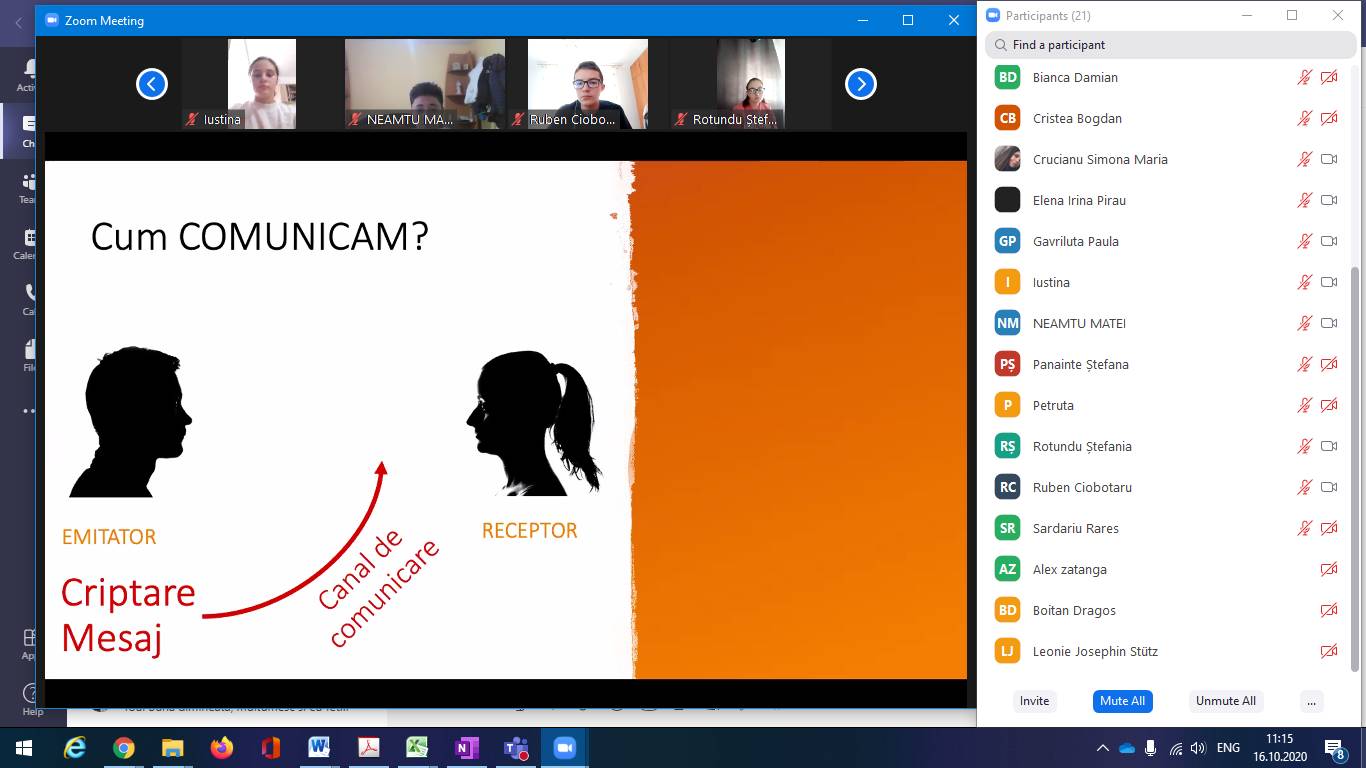Viewport: 1366px width, 768px height.
Task: Click the Teams Help icon in sidebar
Action: [x=31, y=695]
